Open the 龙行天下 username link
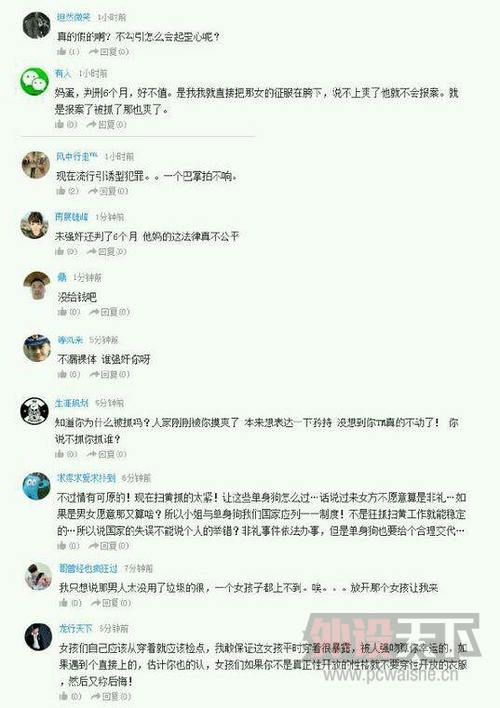The width and height of the screenshot is (500, 708). pos(75,628)
